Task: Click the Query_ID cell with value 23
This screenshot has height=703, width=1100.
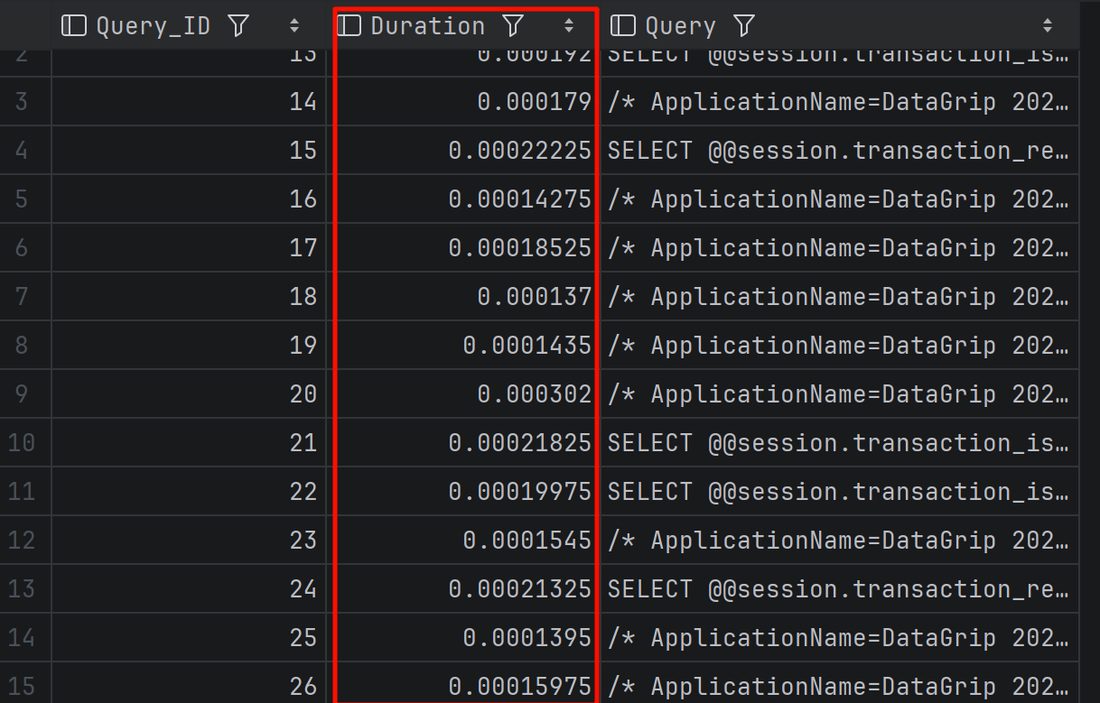Action: tap(189, 540)
